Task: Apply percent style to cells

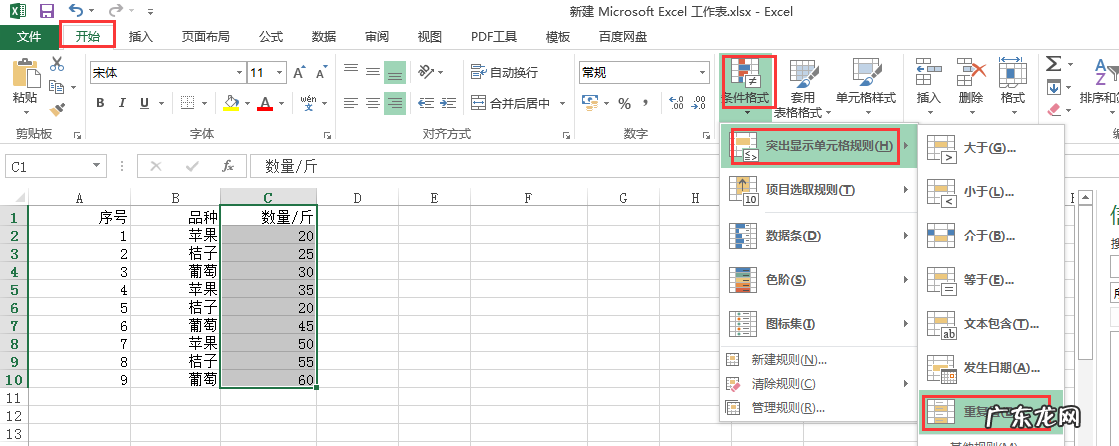Action: point(624,104)
